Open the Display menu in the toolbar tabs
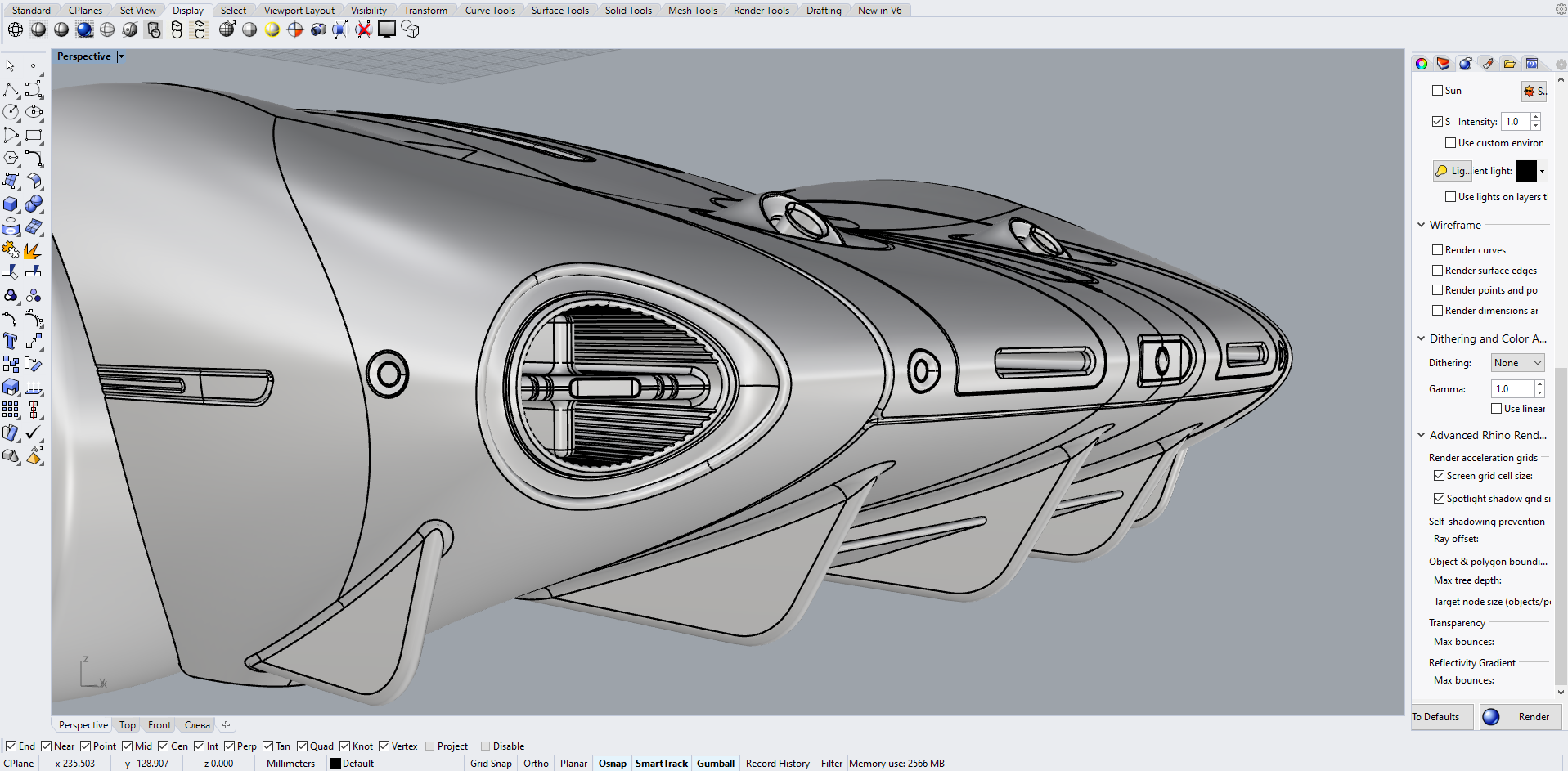The height and width of the screenshot is (771, 1568). tap(187, 10)
